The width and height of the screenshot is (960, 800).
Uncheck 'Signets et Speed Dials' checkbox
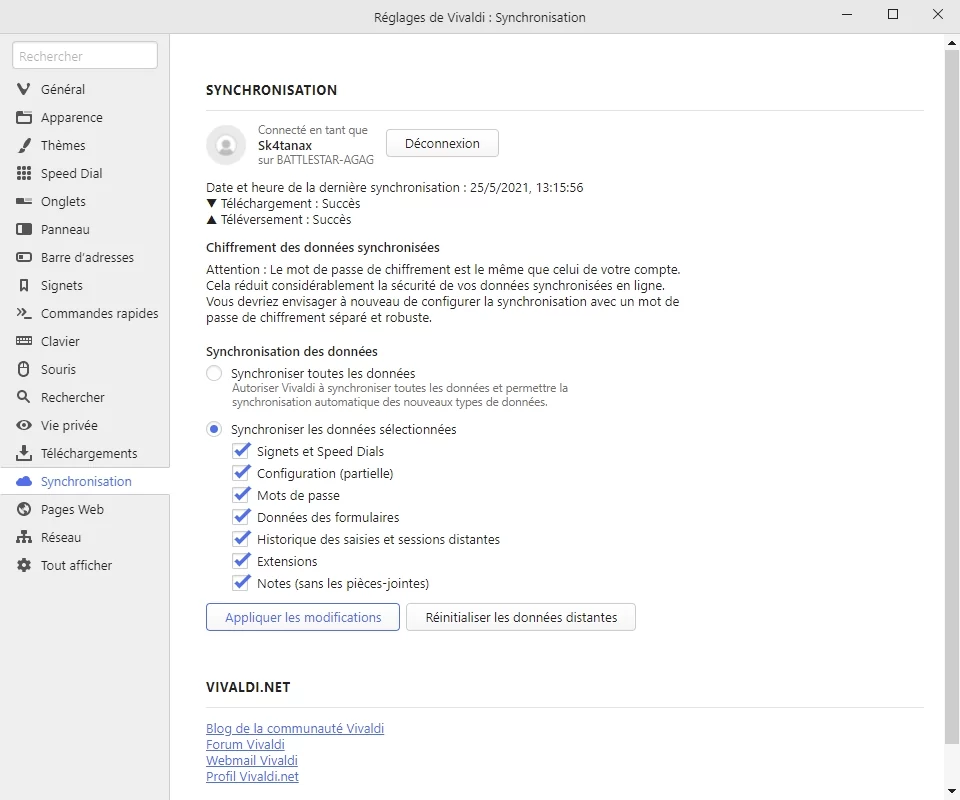click(241, 452)
